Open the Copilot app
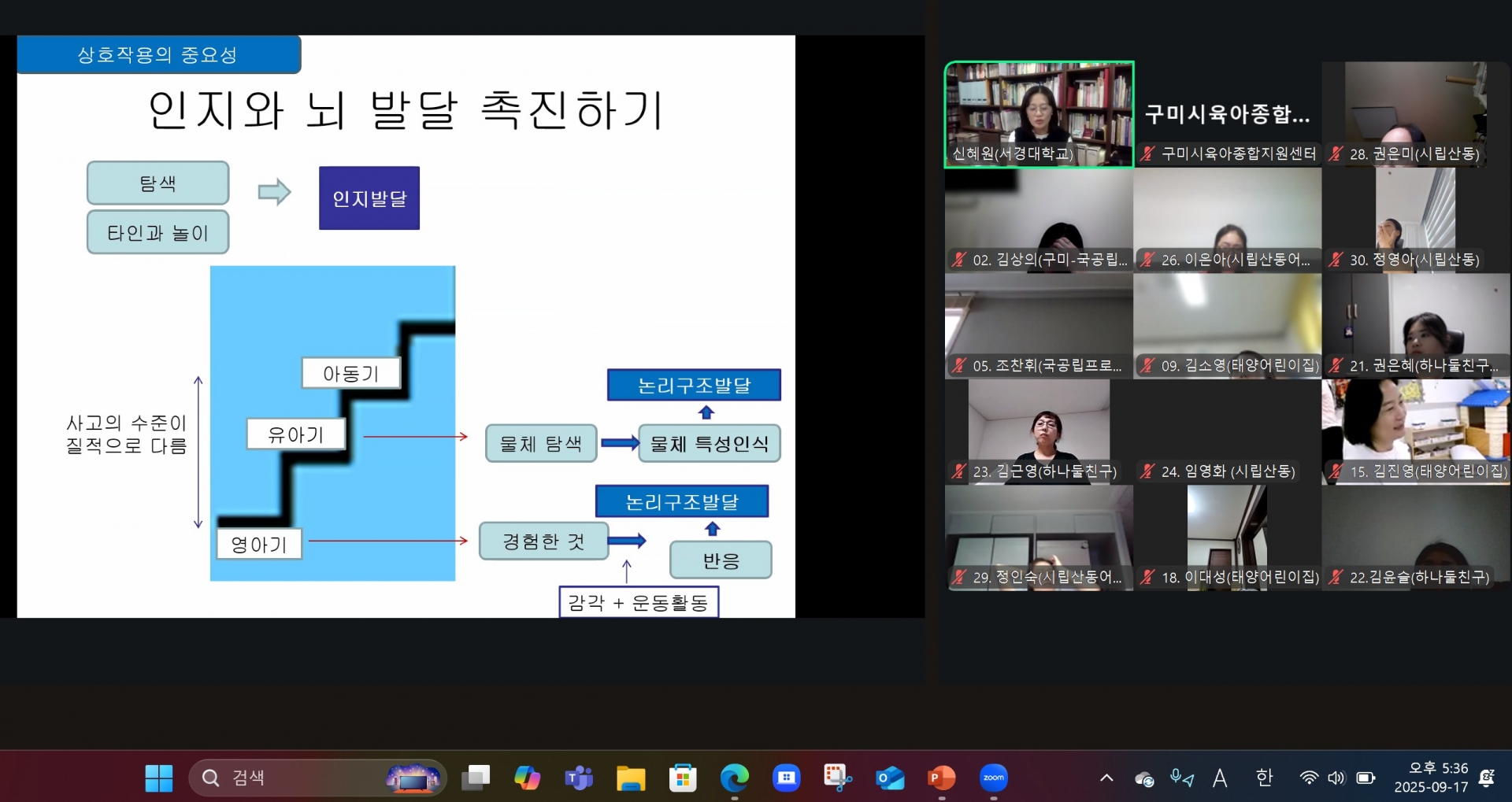 point(527,778)
